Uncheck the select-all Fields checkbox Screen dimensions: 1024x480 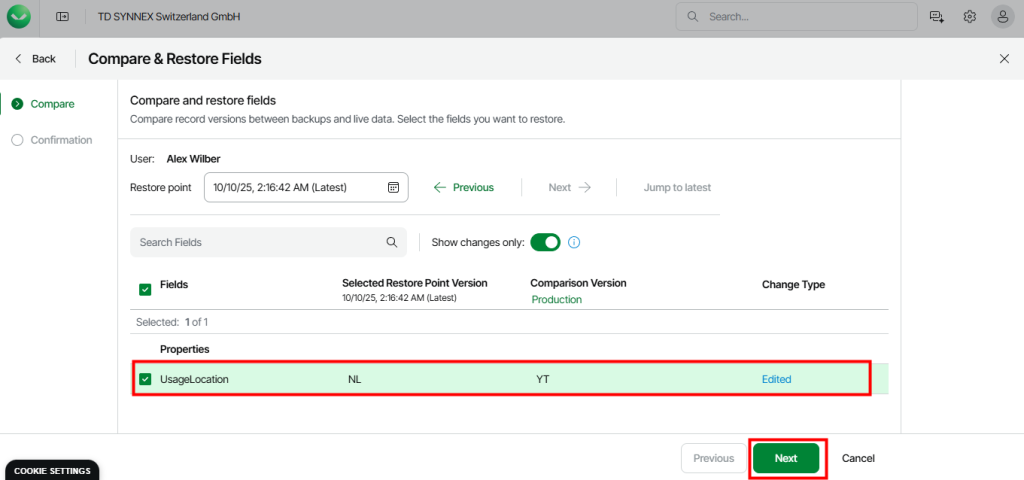pos(145,290)
